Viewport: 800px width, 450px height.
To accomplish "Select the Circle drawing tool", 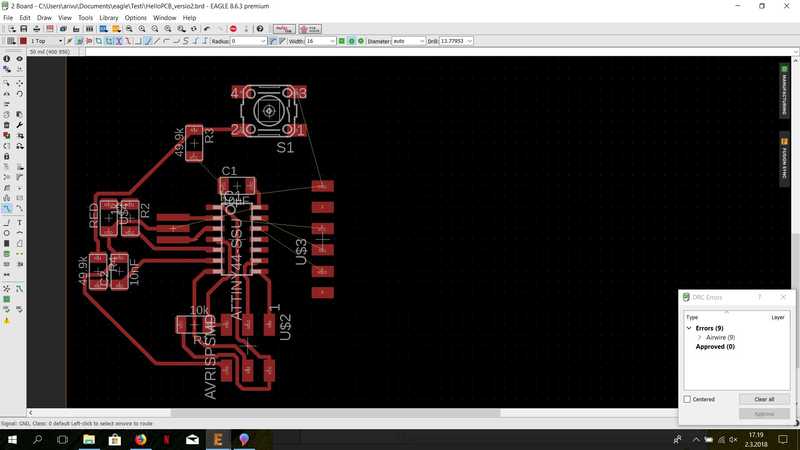I will [7, 233].
